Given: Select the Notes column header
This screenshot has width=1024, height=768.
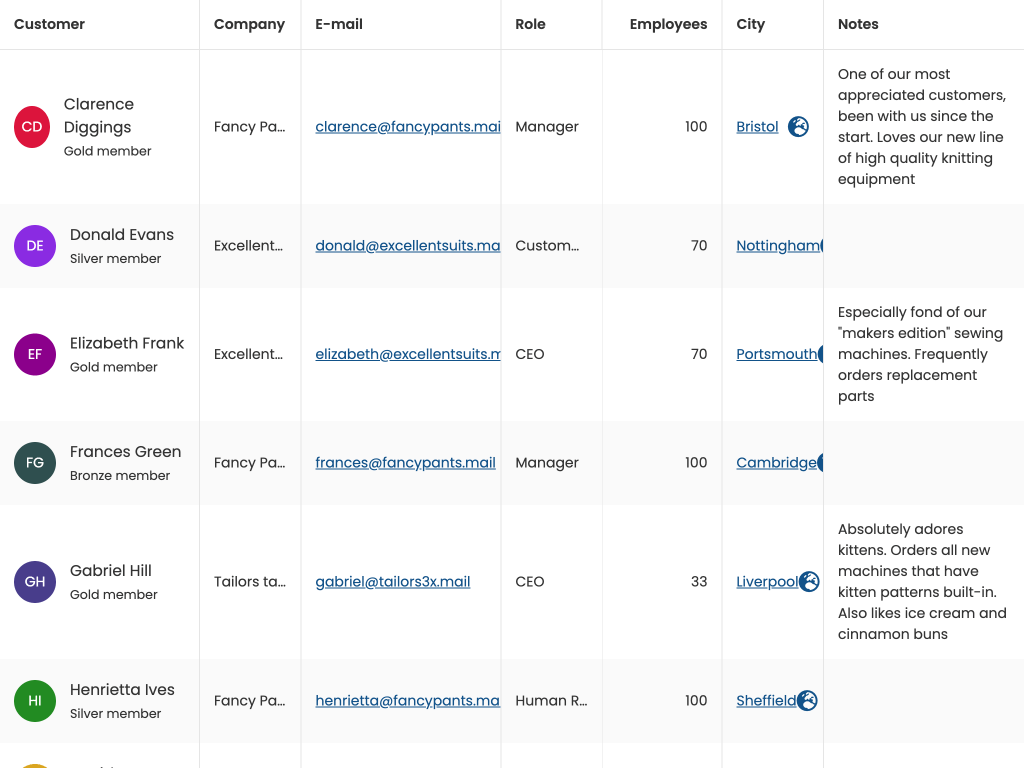Looking at the screenshot, I should coord(858,24).
